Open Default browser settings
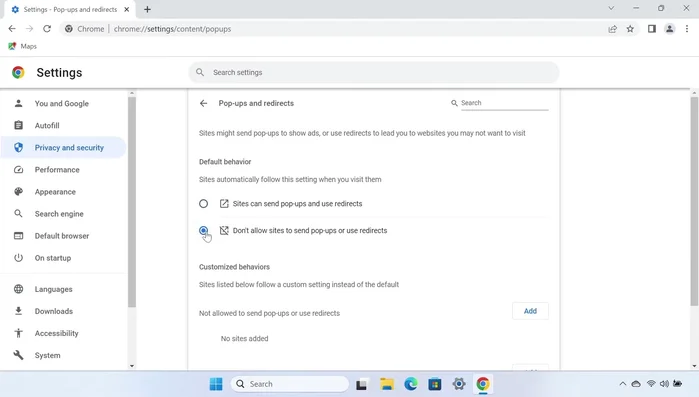Screen dimensions: 699x397 63,236
